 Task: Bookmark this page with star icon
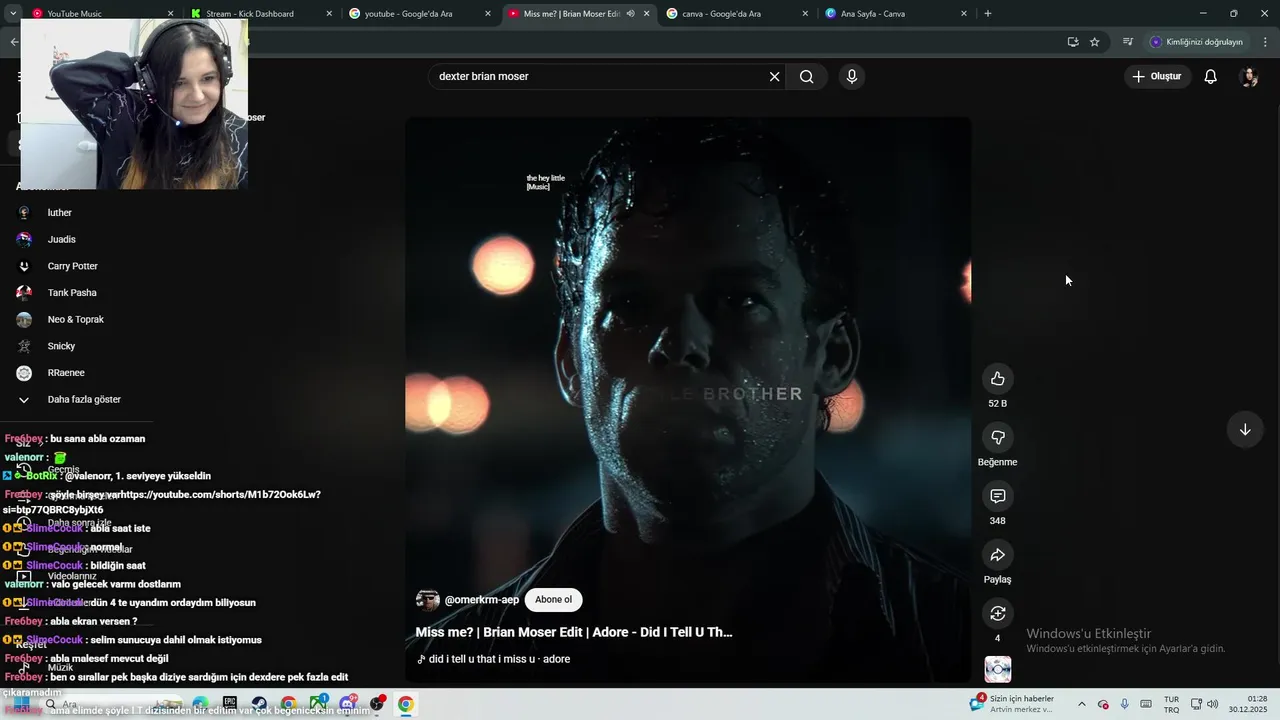coord(1095,42)
